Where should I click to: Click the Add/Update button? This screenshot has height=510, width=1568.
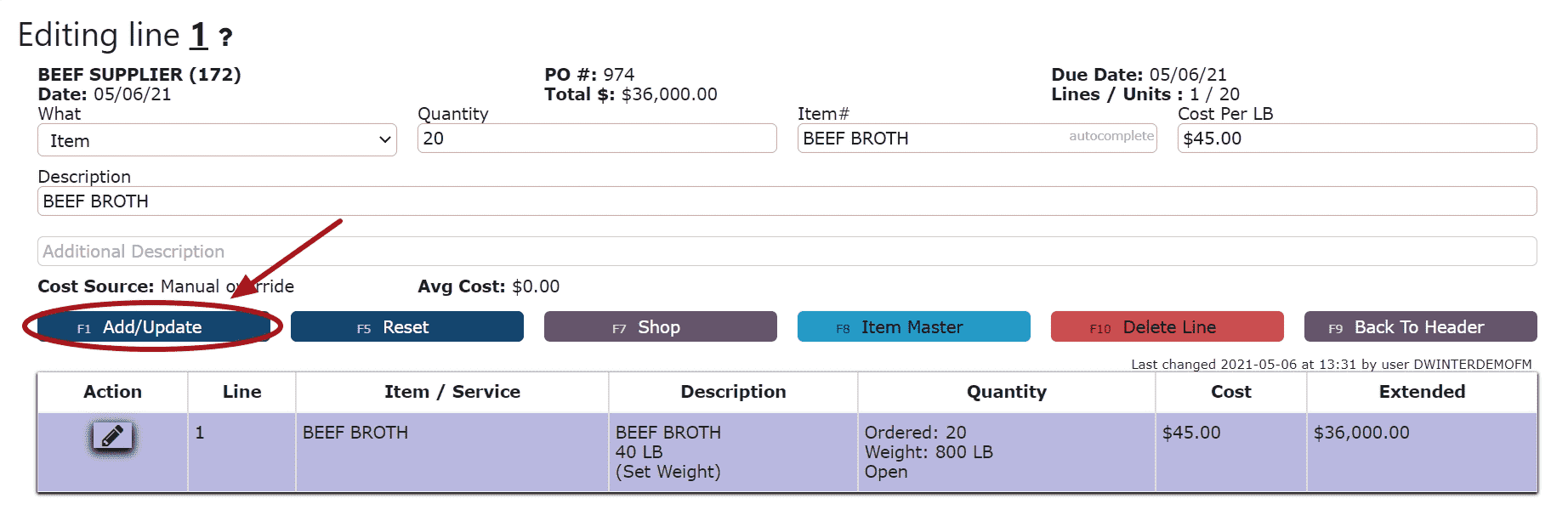[x=153, y=327]
